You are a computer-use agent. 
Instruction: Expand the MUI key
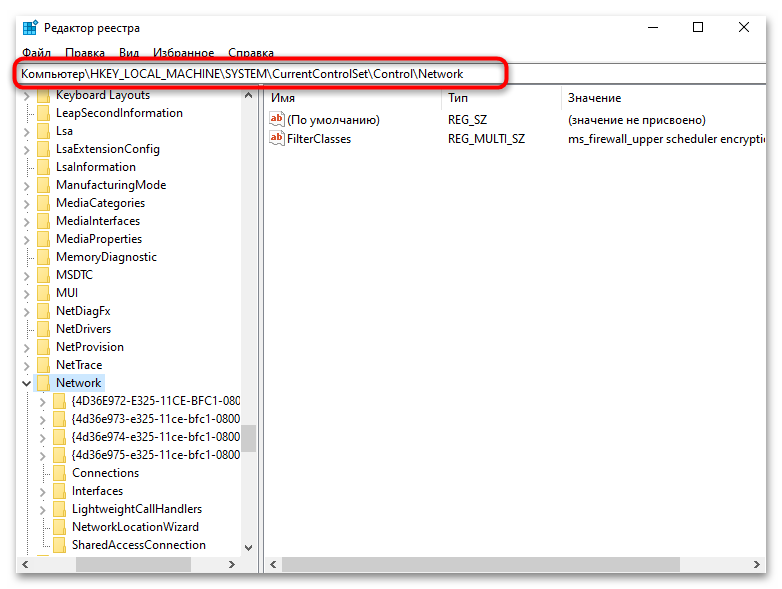pos(27,294)
